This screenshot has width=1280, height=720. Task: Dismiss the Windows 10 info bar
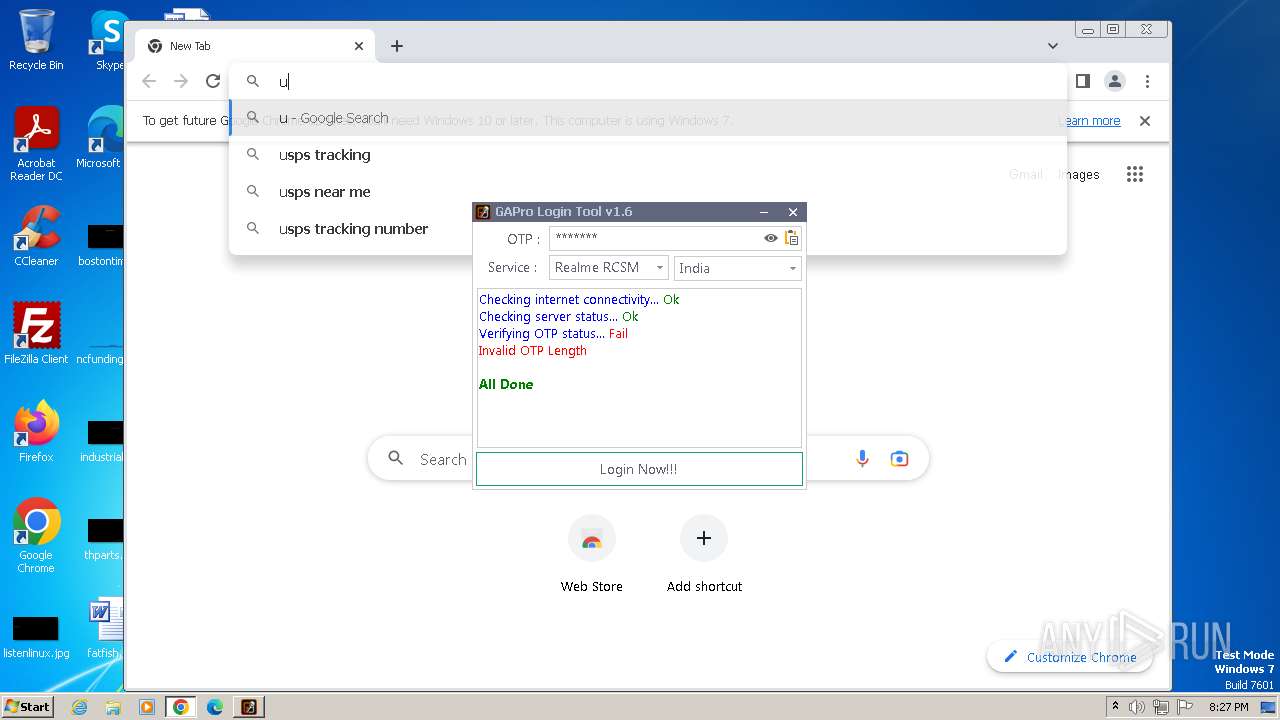1145,121
